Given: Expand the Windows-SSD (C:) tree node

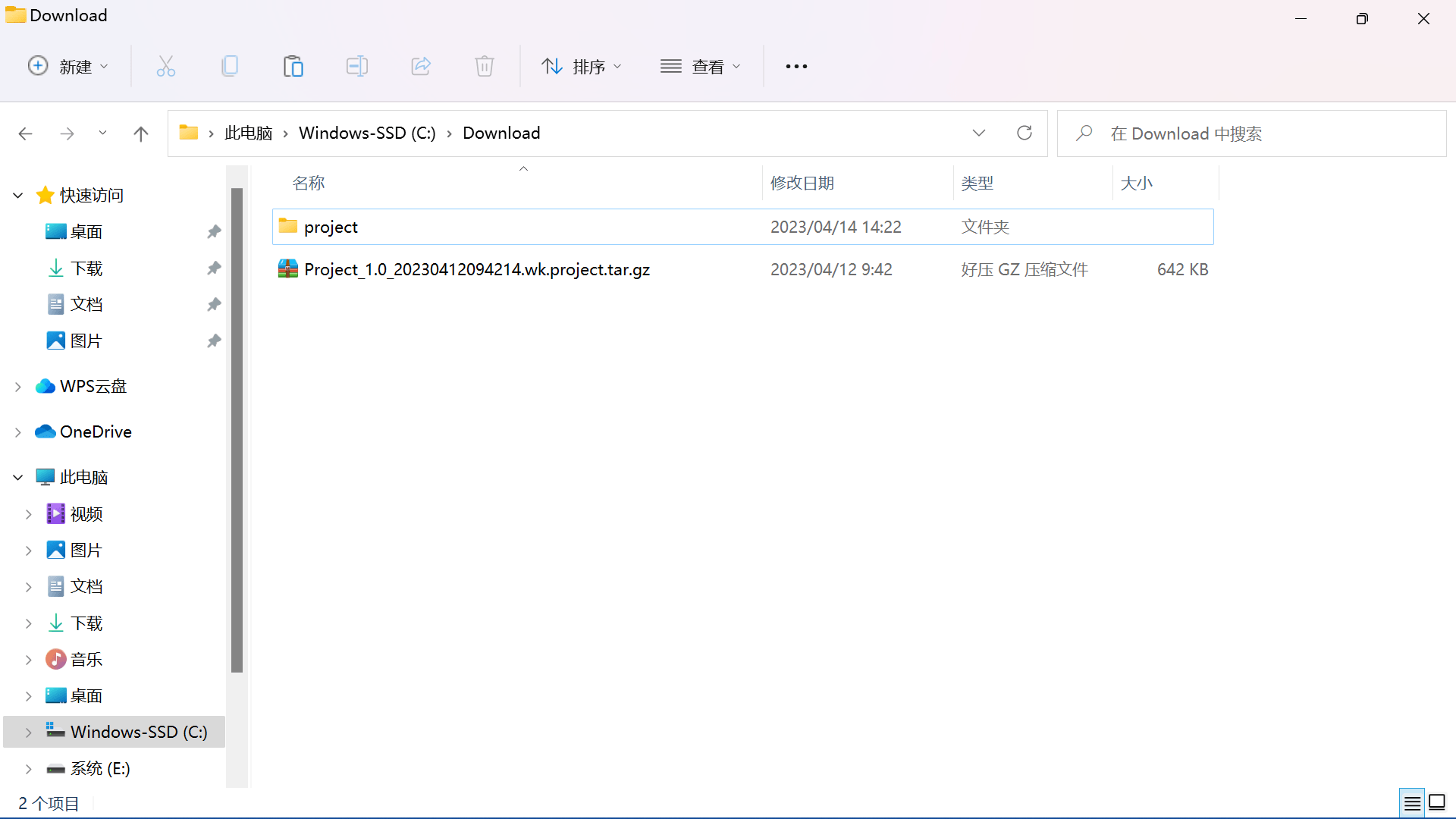Looking at the screenshot, I should (29, 733).
